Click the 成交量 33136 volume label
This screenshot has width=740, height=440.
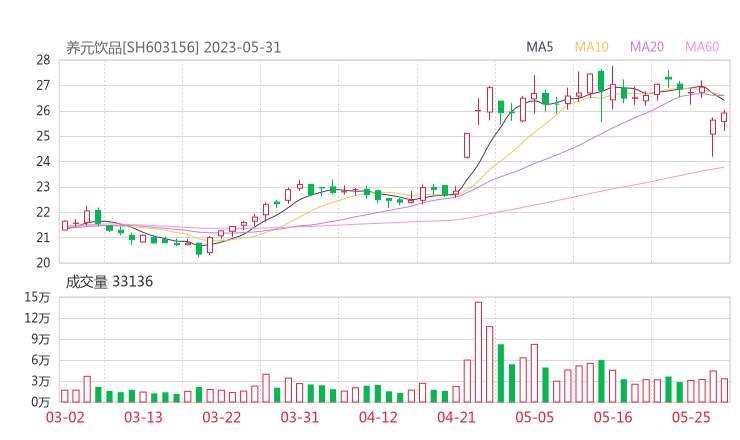pos(109,282)
